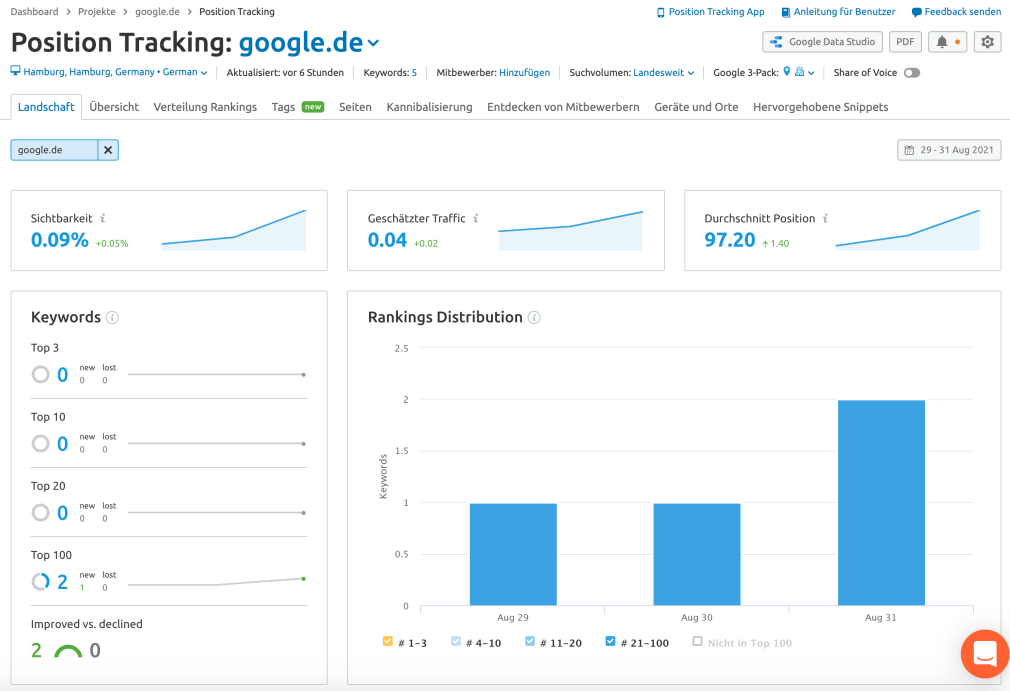Open notifications bell icon

[x=942, y=42]
